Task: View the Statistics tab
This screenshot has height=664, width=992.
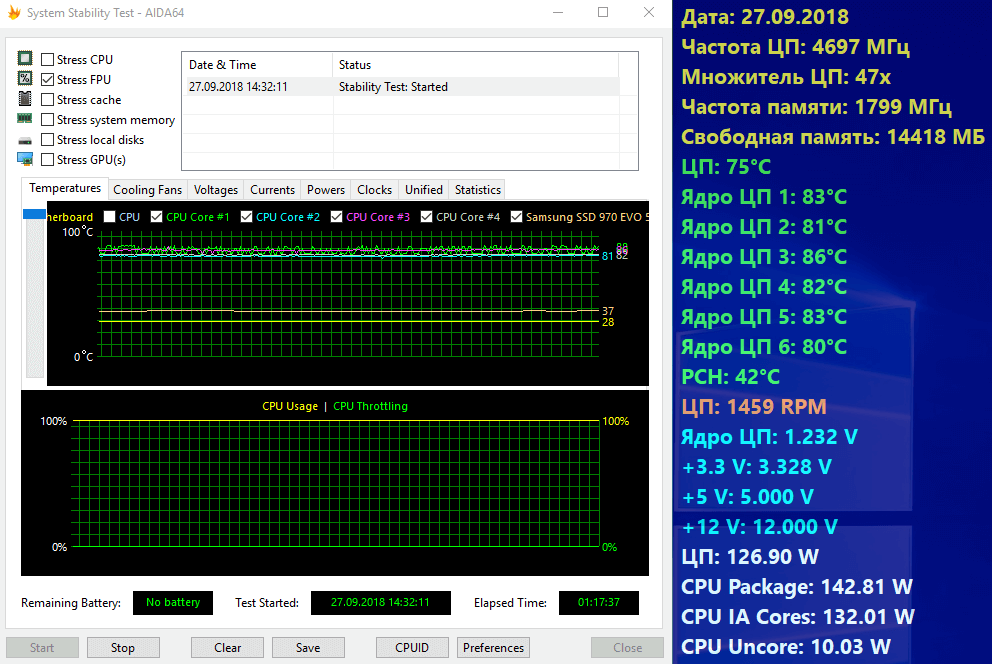Action: coord(477,190)
